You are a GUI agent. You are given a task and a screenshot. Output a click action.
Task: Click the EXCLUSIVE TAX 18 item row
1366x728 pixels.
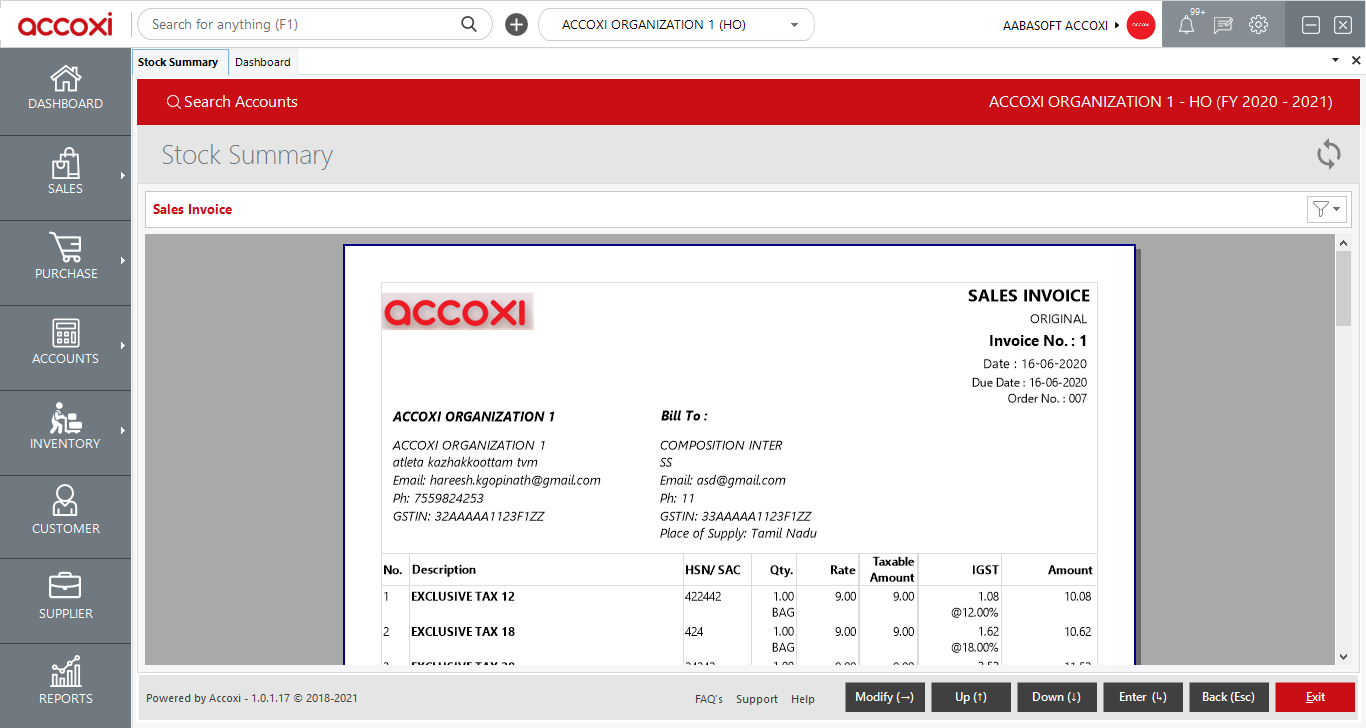739,639
